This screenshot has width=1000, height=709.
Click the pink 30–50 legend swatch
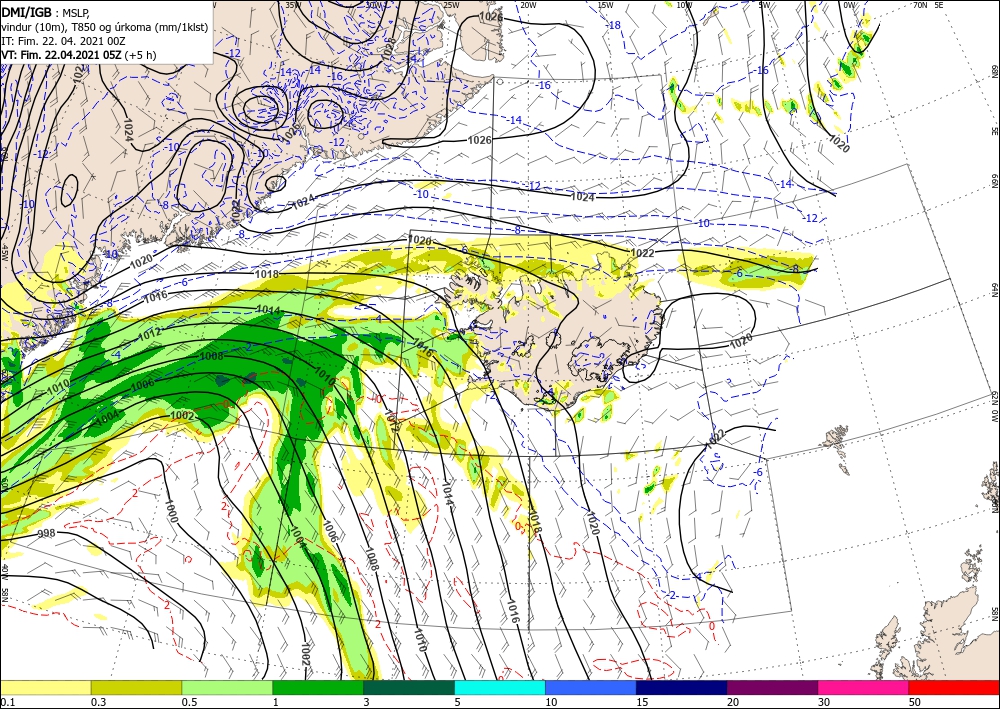tap(864, 687)
